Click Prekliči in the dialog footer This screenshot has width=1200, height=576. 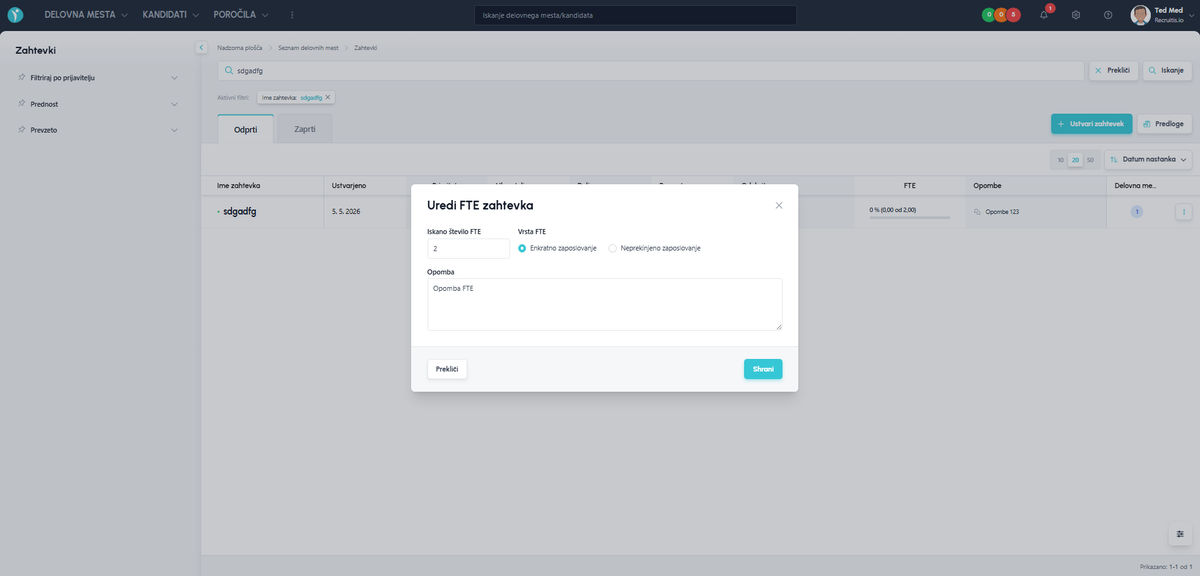click(447, 369)
